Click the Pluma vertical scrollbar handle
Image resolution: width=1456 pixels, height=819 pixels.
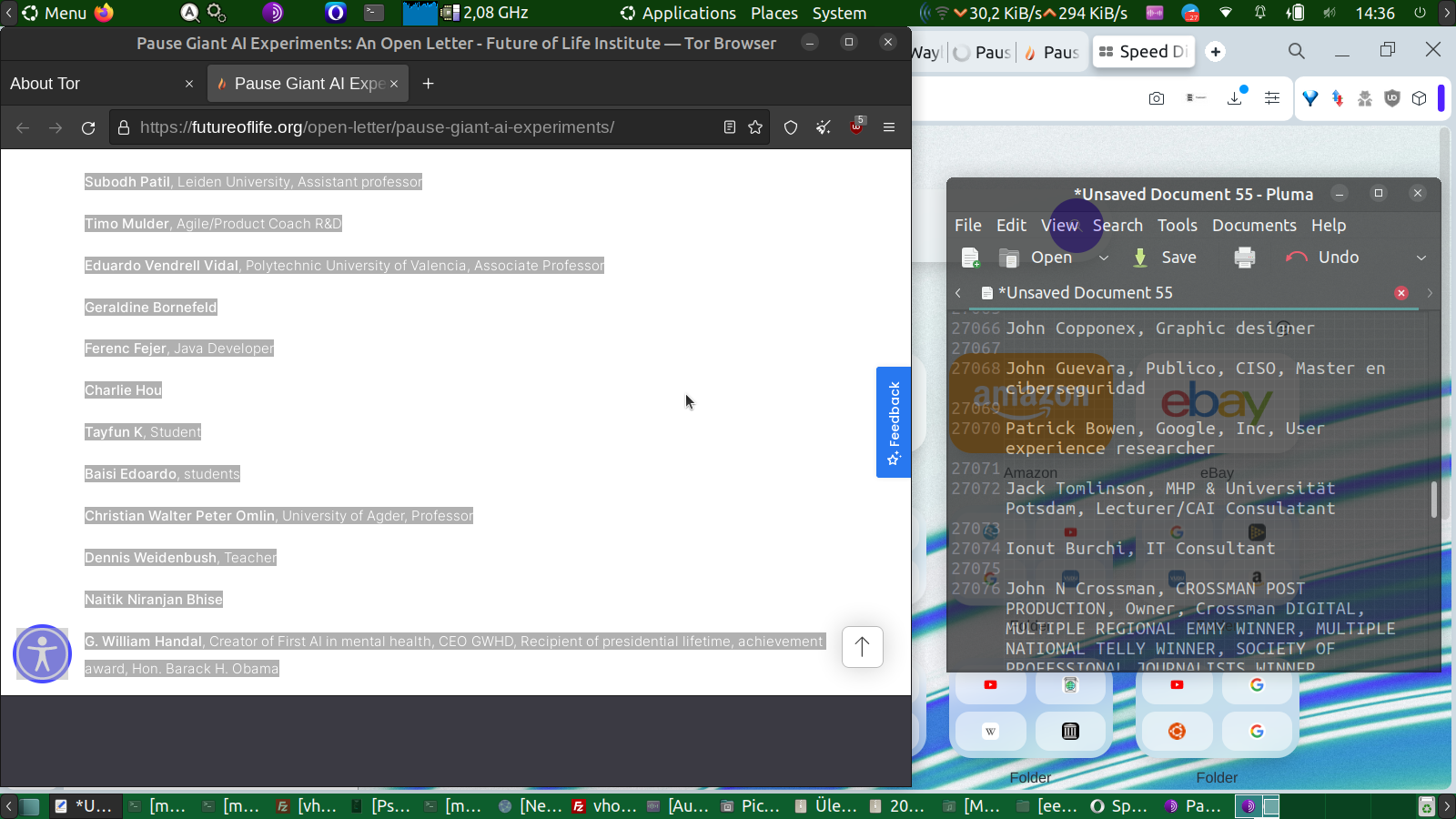(1434, 500)
